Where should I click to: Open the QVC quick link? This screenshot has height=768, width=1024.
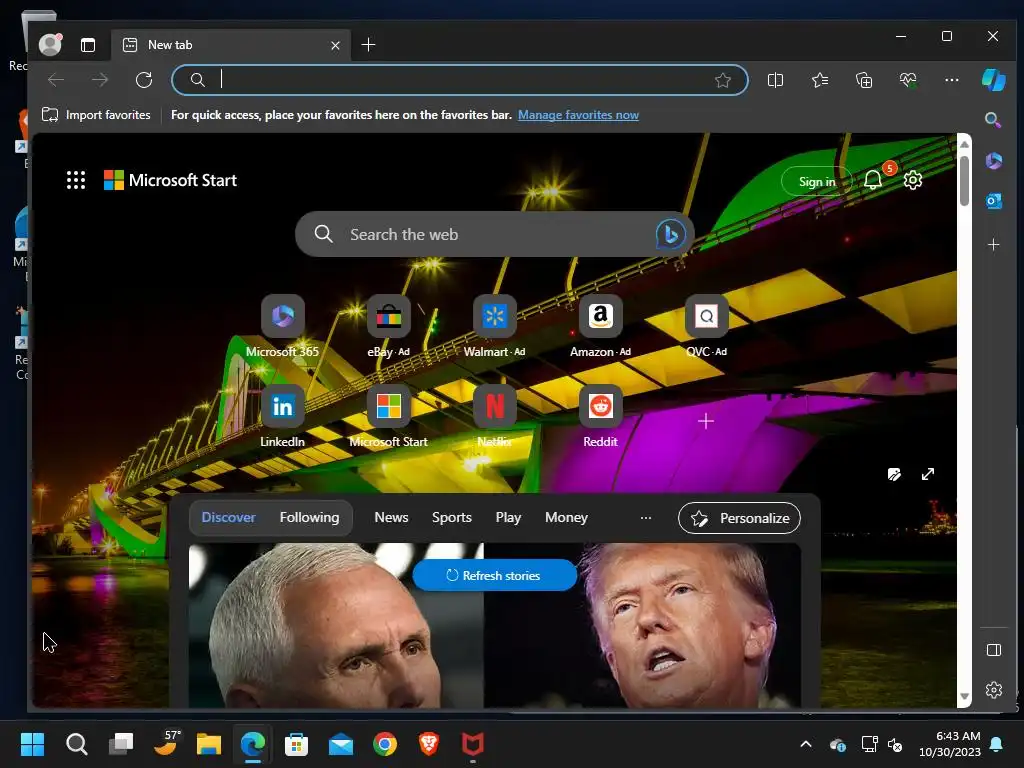706,326
